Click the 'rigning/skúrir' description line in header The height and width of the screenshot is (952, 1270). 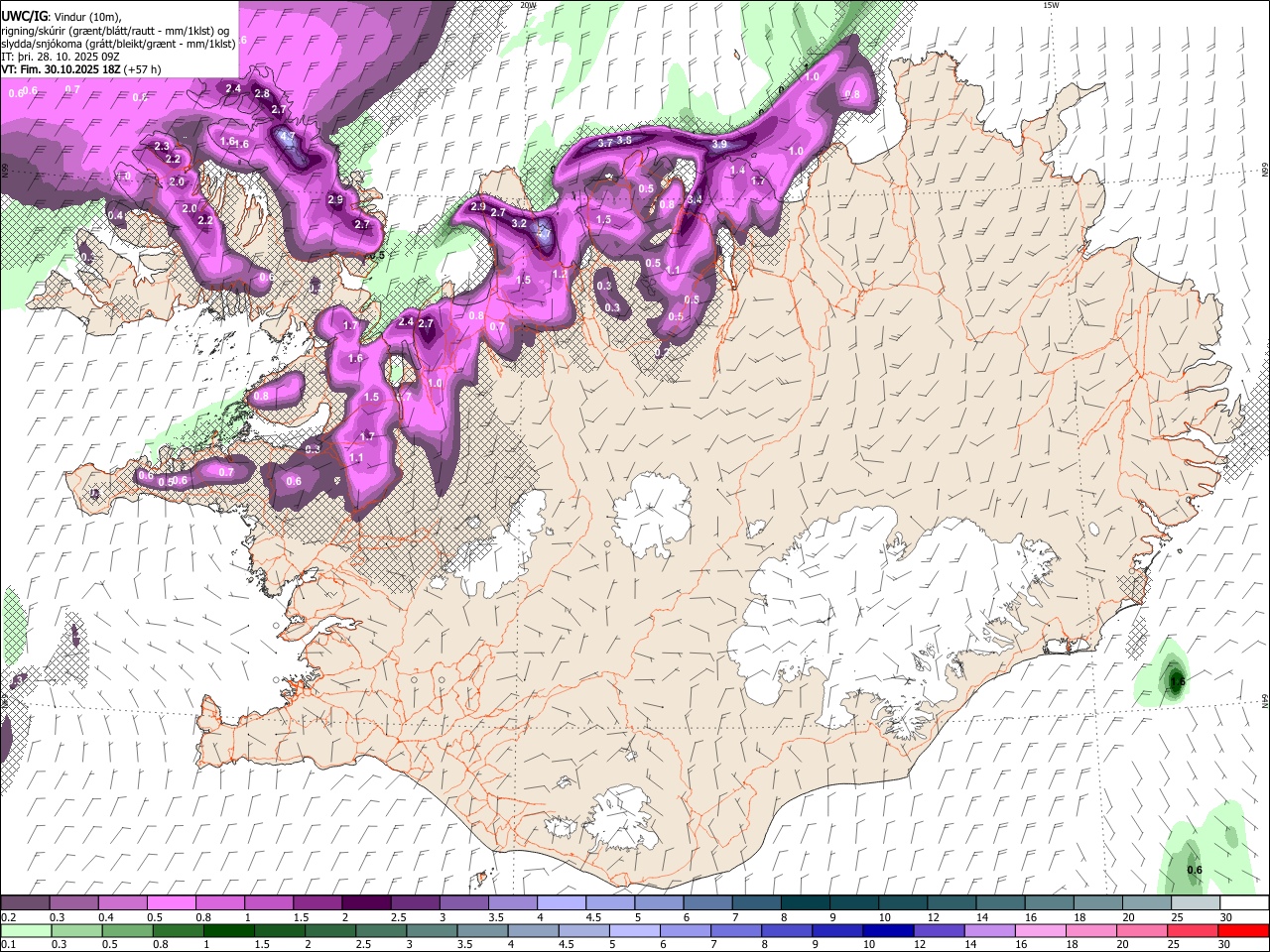point(115,31)
